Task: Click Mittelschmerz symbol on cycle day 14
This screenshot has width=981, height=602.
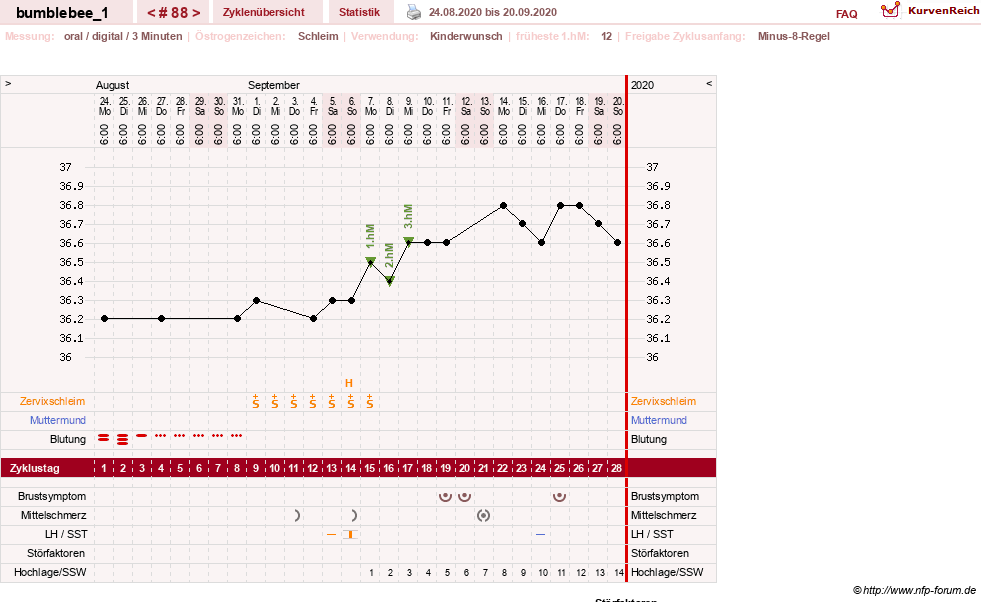Action: pyautogui.click(x=353, y=516)
